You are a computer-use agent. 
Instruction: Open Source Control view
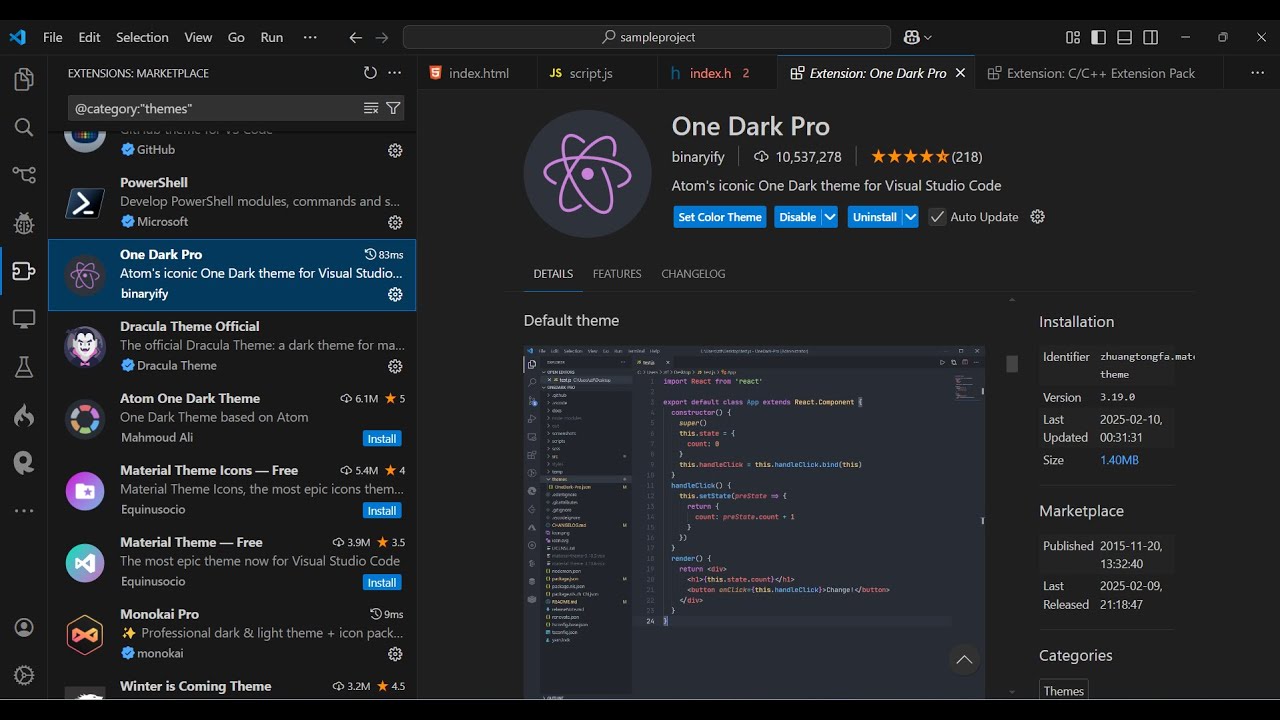tap(24, 175)
